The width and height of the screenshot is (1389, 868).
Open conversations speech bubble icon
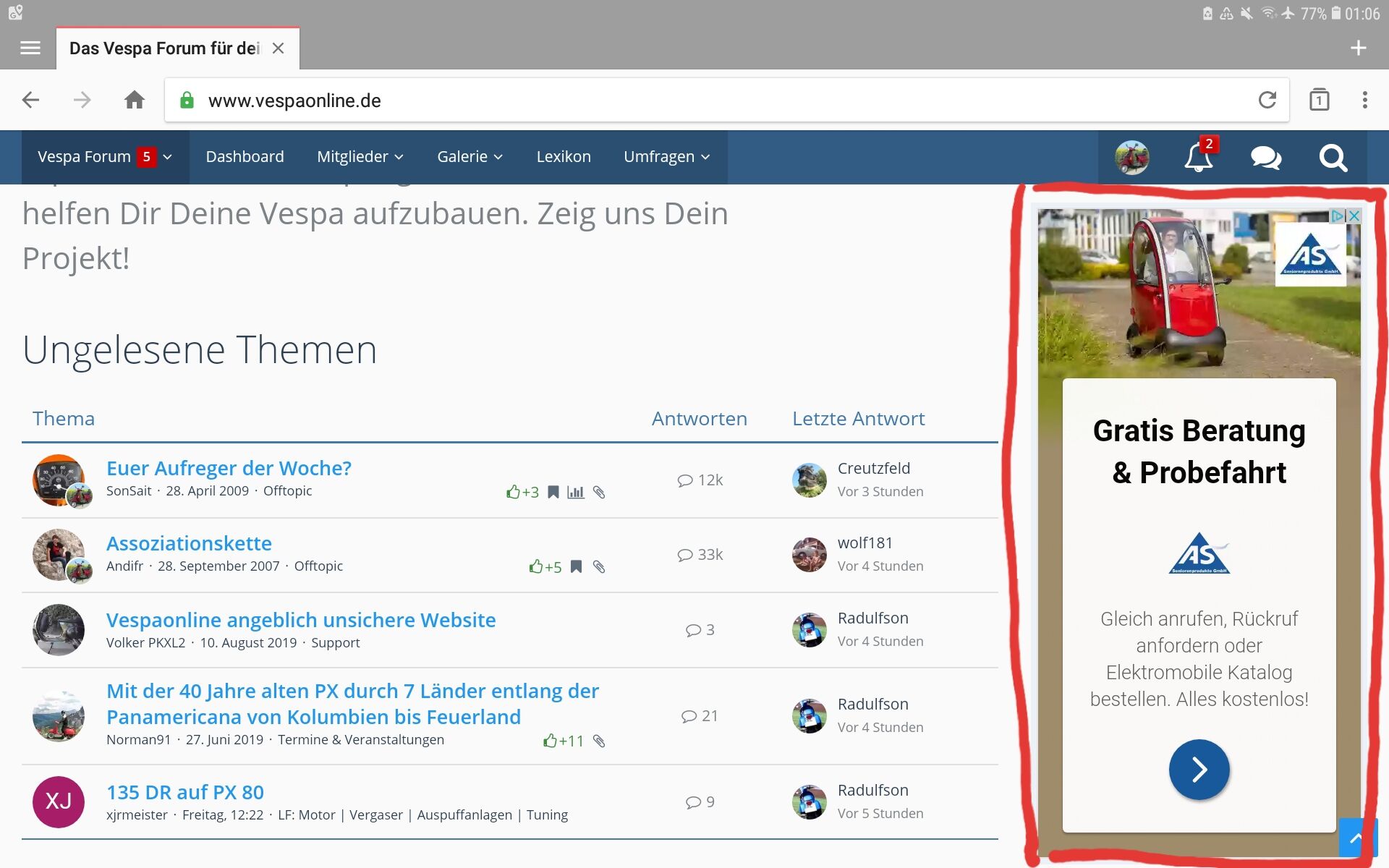1265,157
